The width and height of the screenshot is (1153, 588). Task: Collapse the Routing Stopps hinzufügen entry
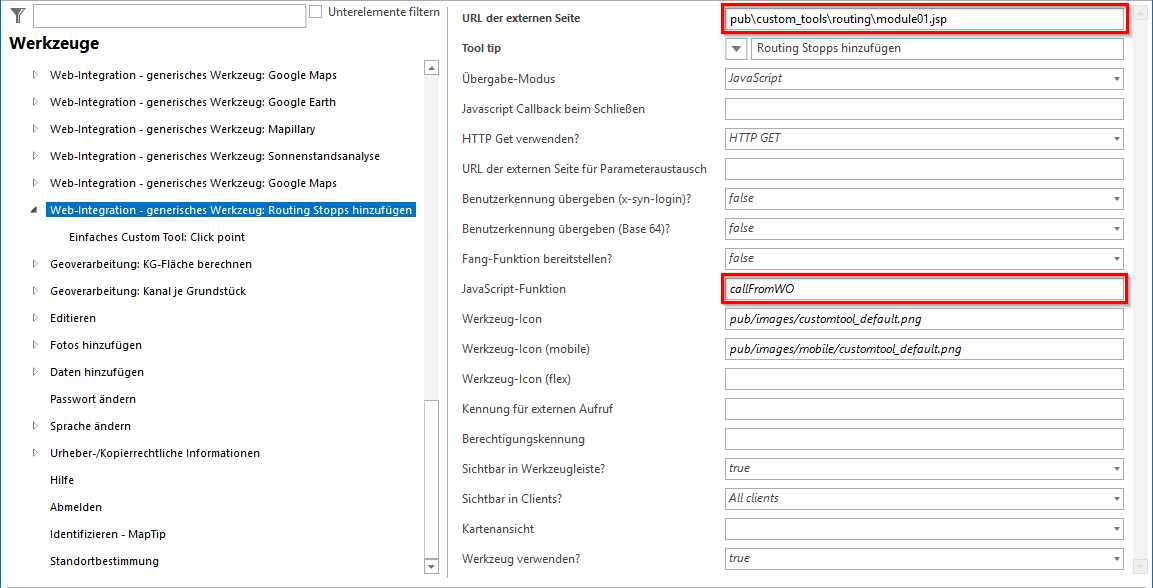click(x=31, y=209)
